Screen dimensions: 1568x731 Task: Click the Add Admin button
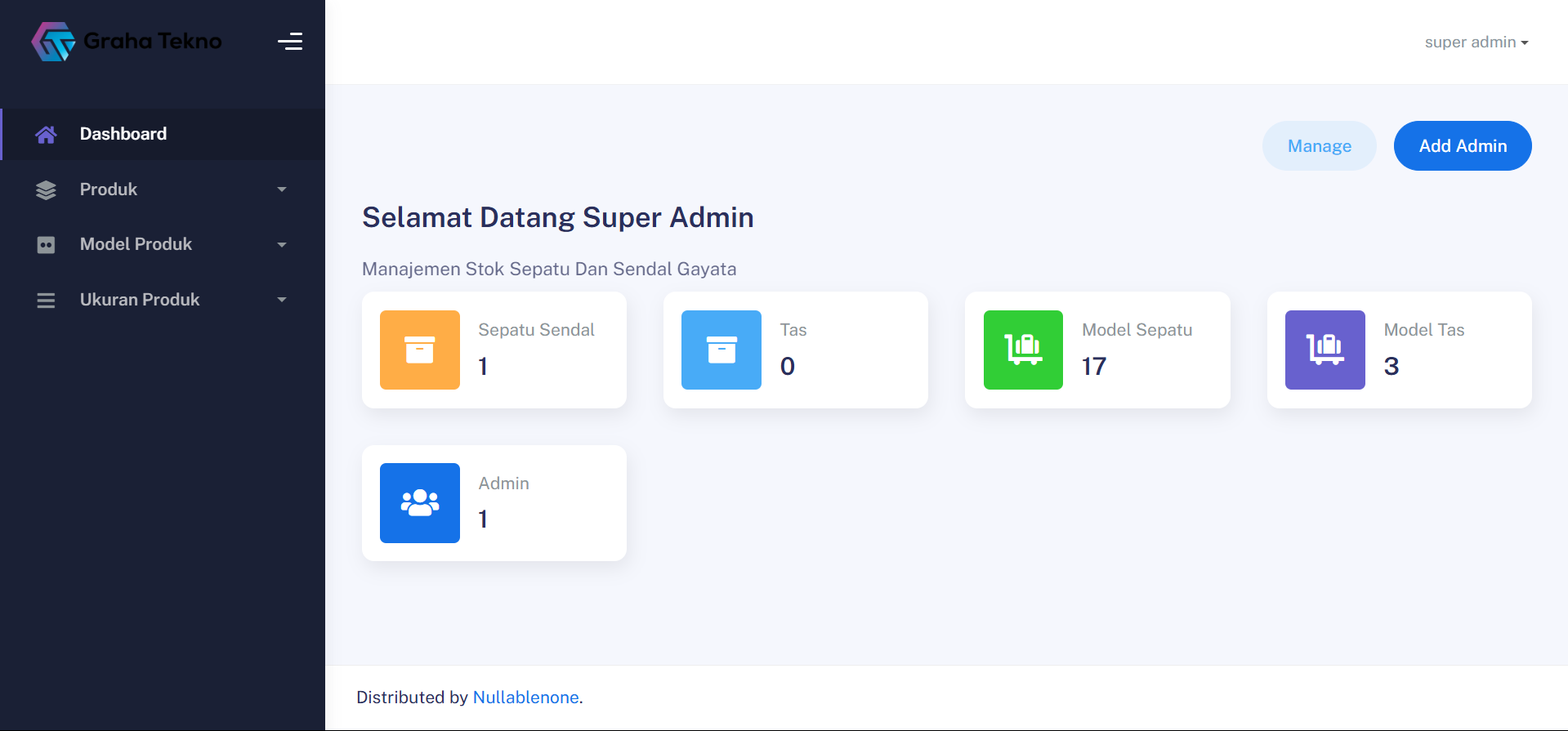(x=1462, y=146)
